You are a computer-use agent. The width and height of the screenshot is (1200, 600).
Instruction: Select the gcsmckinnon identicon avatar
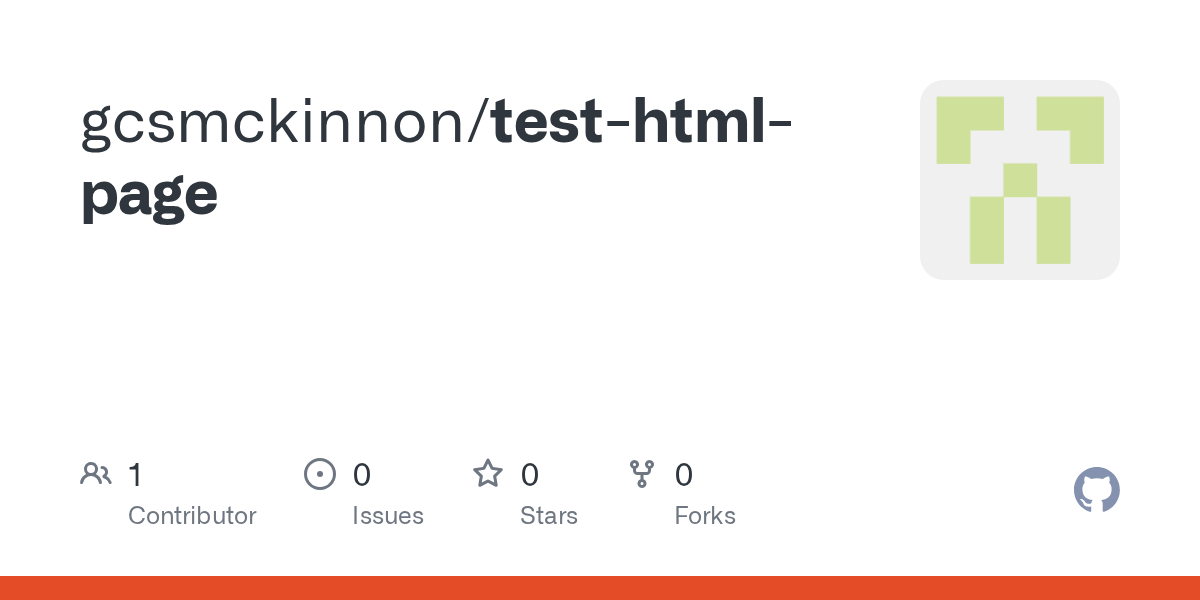[1019, 180]
